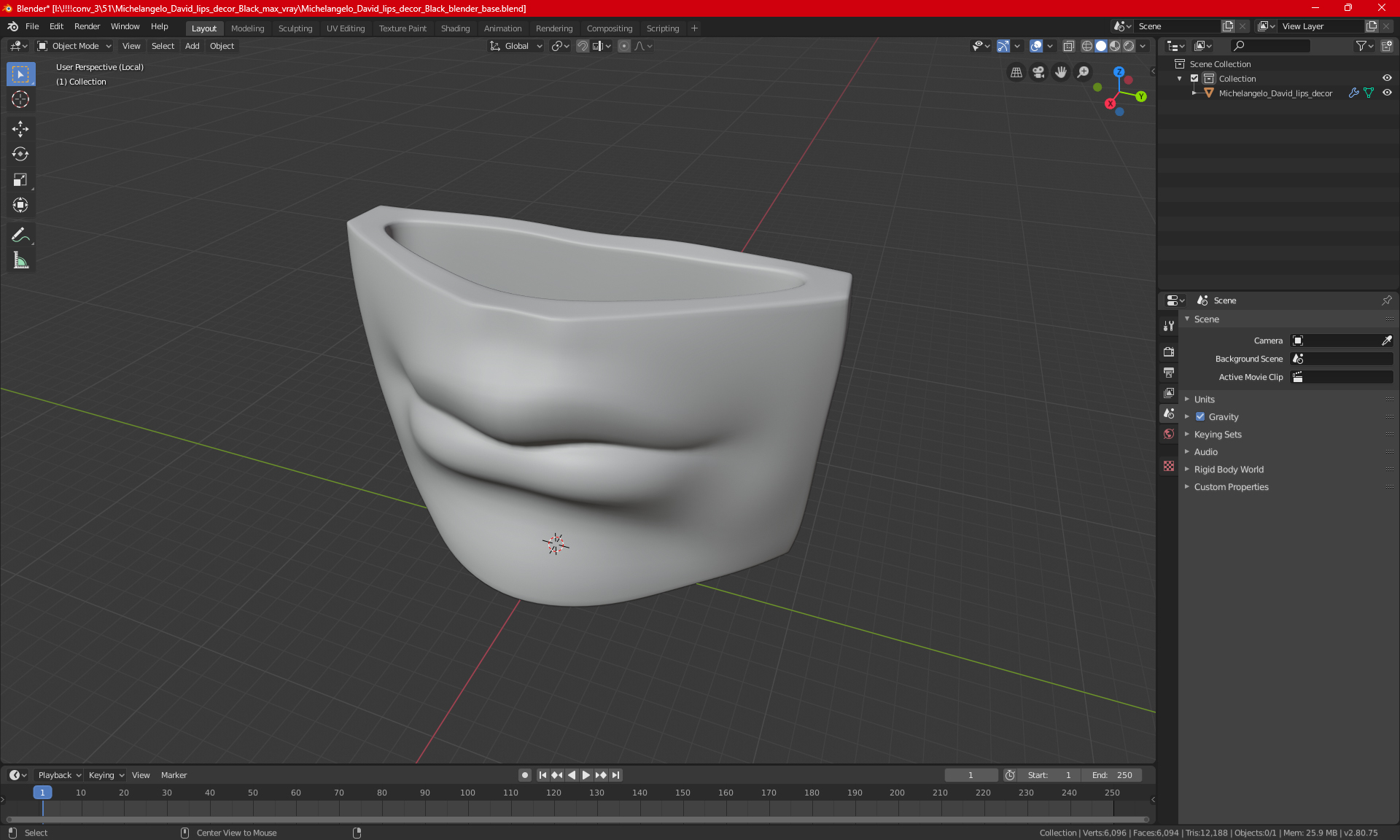Expand the Units panel
Viewport: 1400px width, 840px height.
[x=1204, y=400]
